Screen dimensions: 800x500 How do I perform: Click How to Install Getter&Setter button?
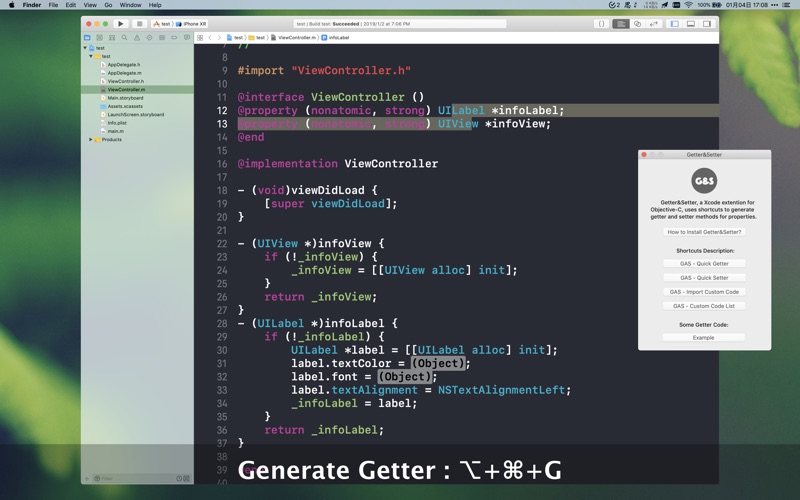coord(704,232)
